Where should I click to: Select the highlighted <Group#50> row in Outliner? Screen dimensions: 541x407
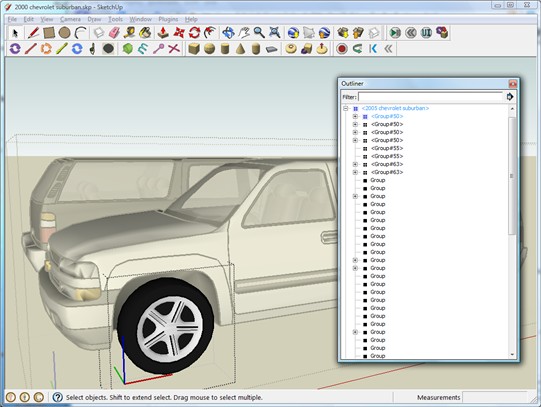387,116
